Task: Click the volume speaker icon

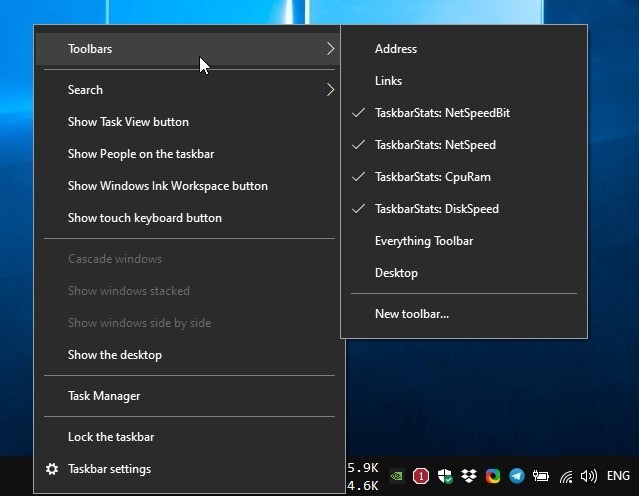Action: pyautogui.click(x=588, y=476)
